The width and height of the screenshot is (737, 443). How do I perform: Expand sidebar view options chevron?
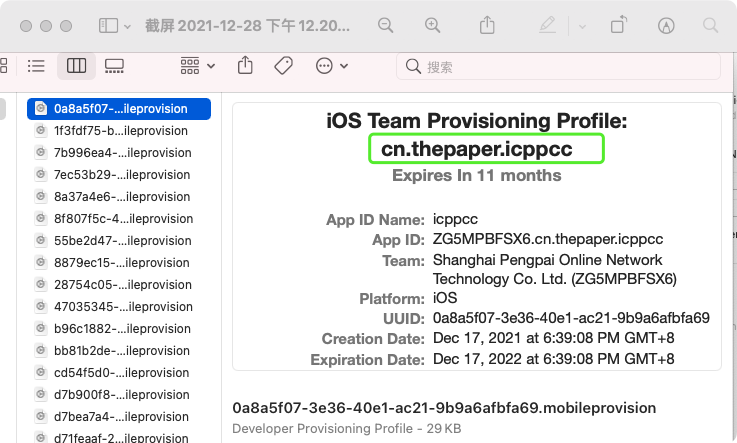coord(127,27)
